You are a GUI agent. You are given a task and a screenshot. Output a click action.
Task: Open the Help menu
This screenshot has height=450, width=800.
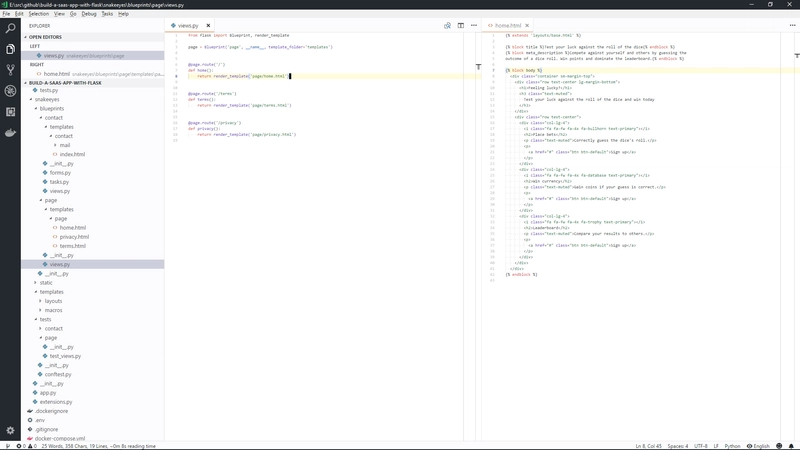[x=123, y=14]
